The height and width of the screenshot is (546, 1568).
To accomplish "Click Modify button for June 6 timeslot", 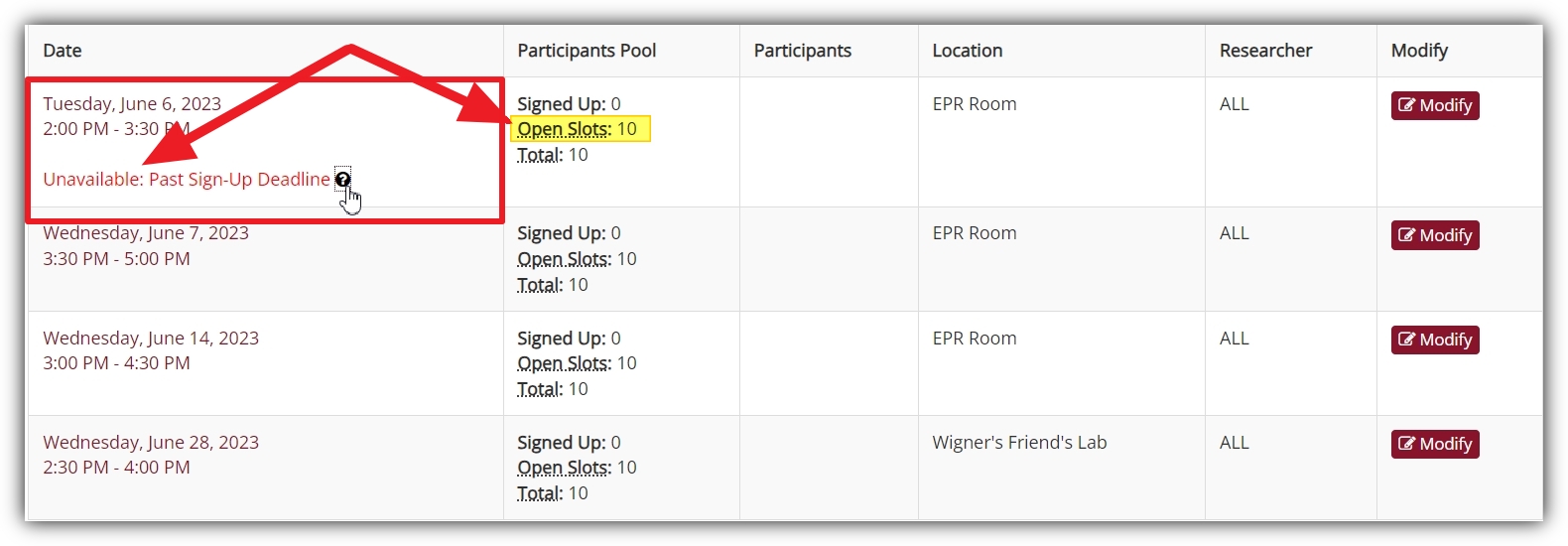I will point(1435,105).
